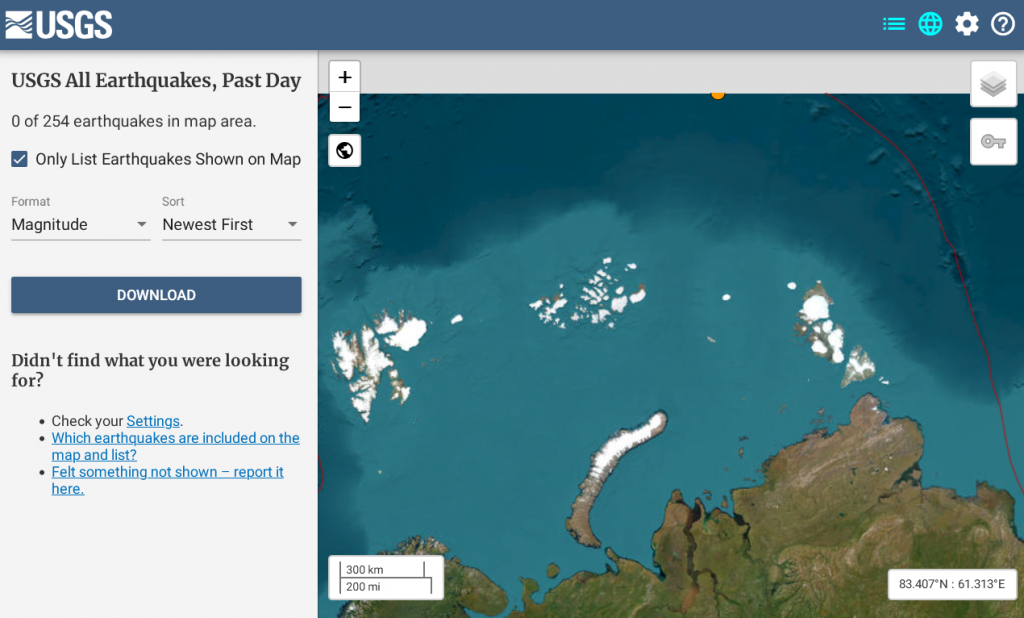Click the DOWNLOAD button
This screenshot has width=1024, height=618.
point(156,295)
